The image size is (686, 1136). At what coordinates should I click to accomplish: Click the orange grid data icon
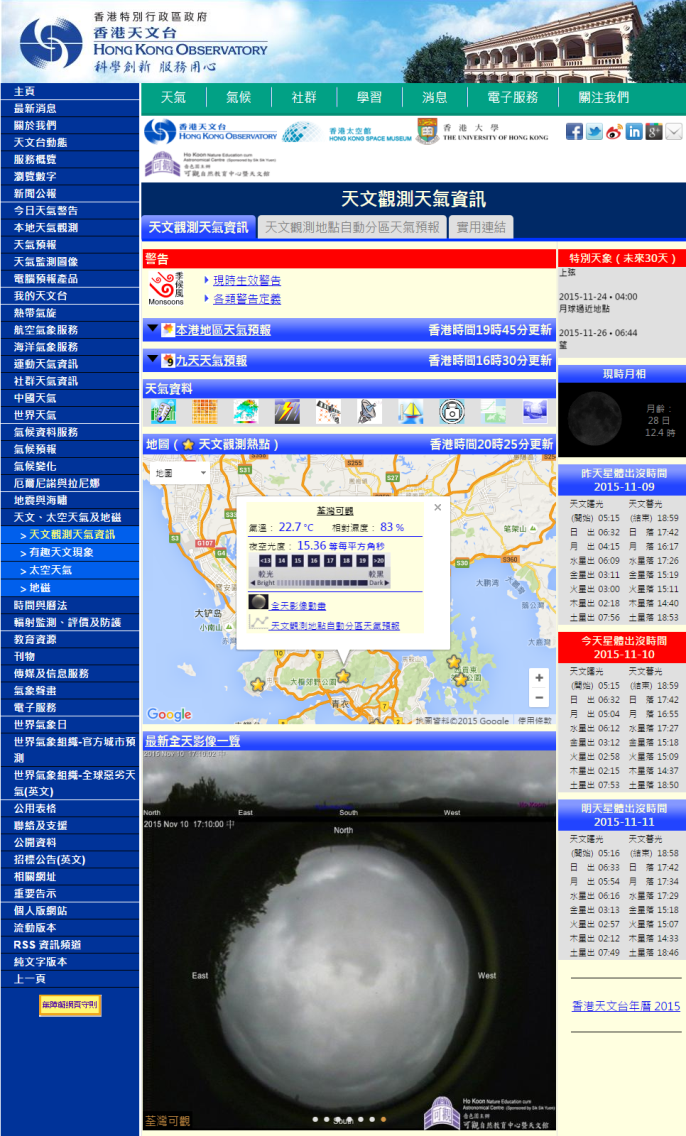[x=204, y=412]
